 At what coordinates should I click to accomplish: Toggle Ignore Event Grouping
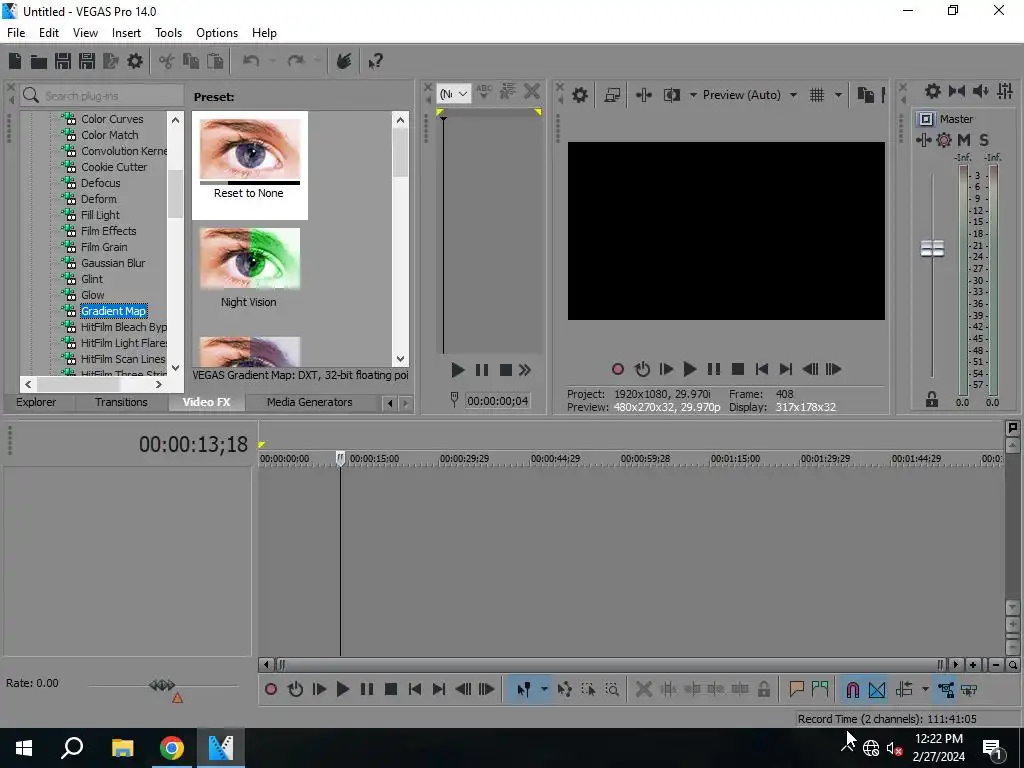[969, 690]
